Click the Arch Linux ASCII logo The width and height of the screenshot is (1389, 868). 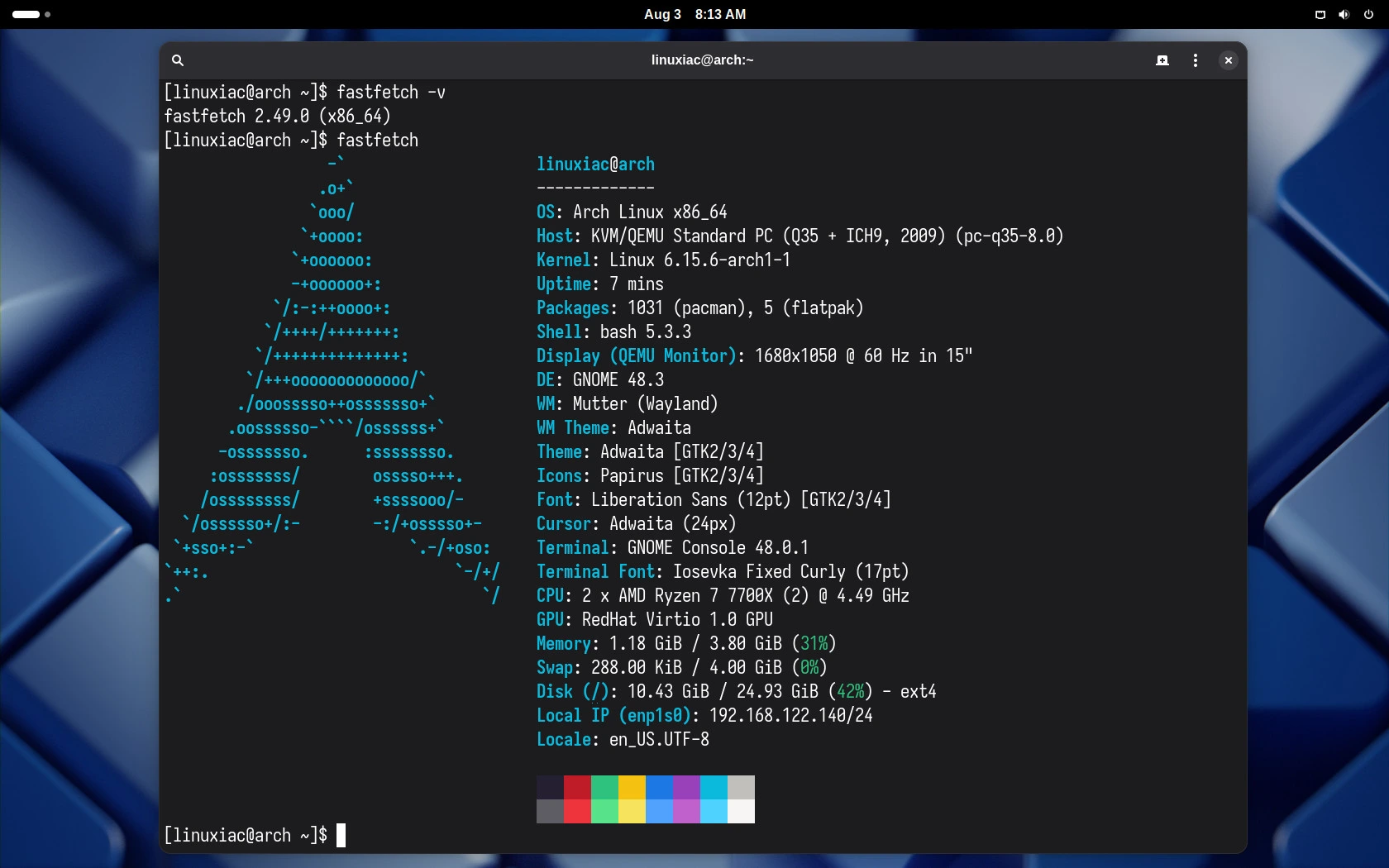point(335,380)
